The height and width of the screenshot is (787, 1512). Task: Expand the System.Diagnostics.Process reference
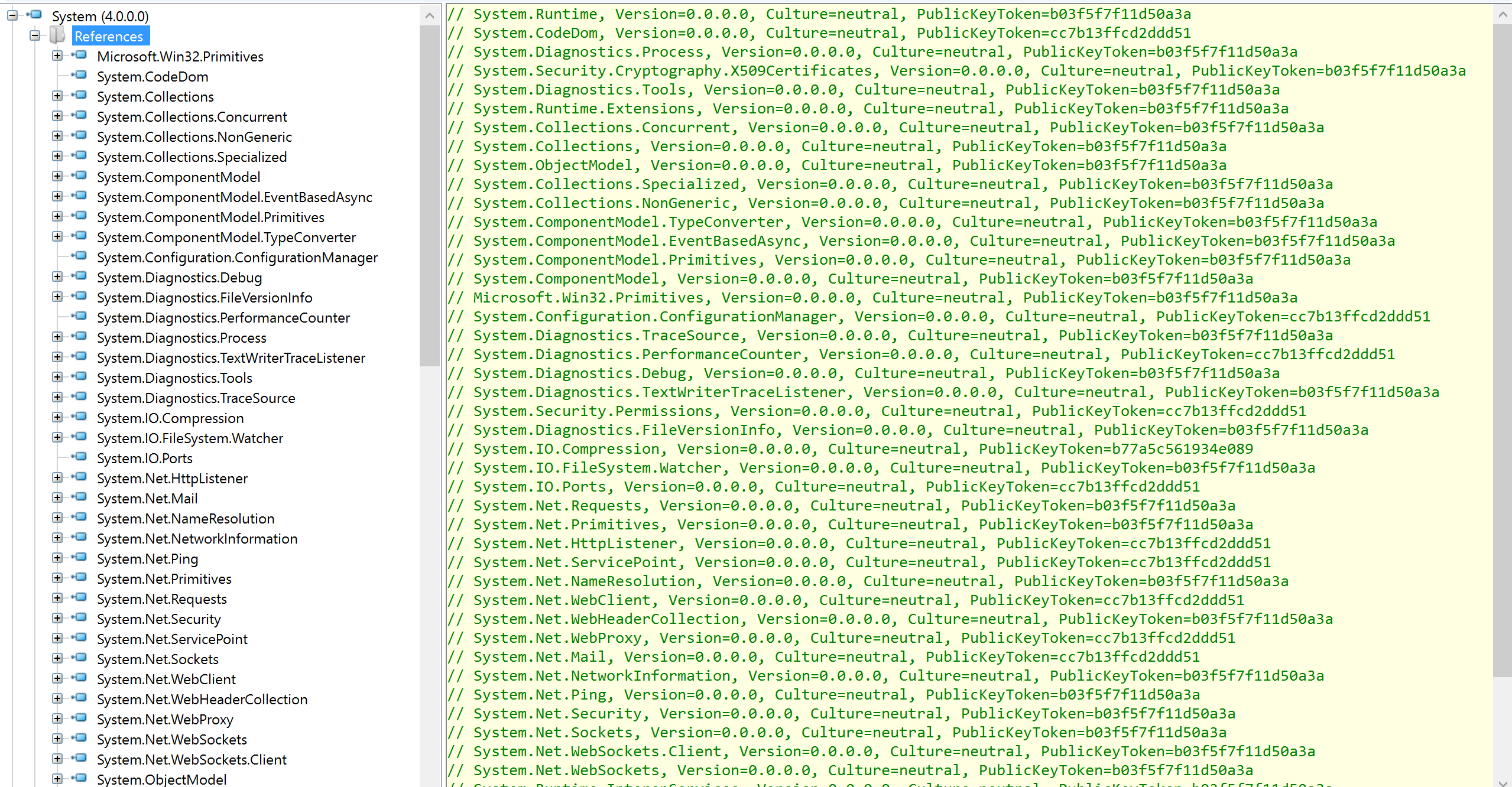coord(57,337)
